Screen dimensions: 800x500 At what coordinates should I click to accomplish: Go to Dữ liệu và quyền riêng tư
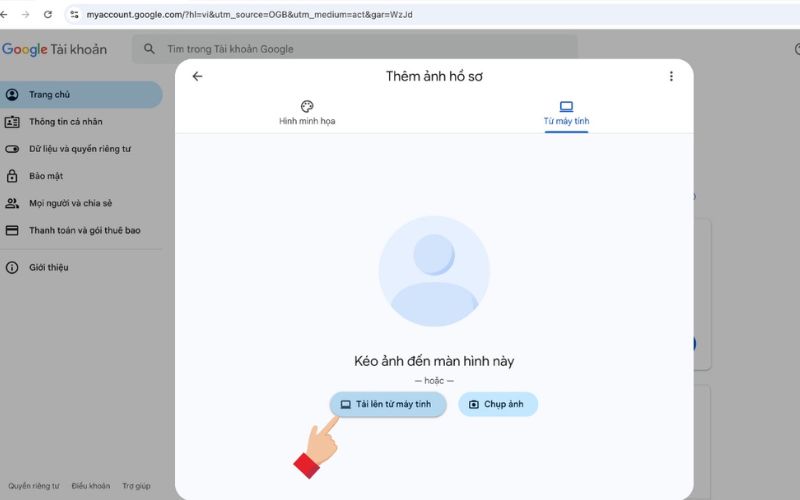(x=80, y=149)
